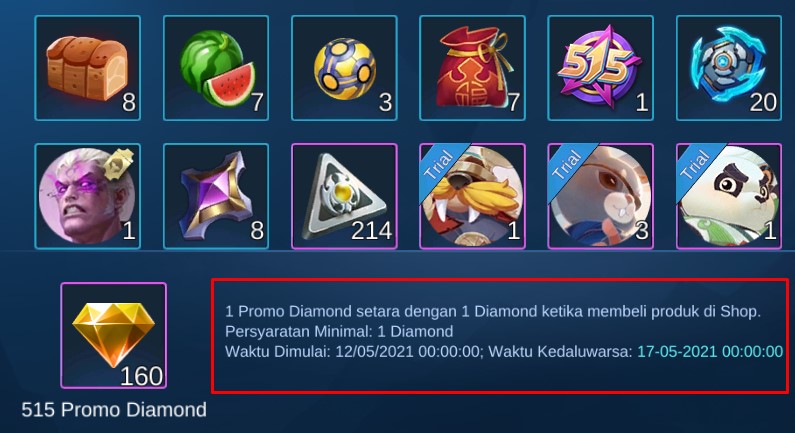Select the gold Promo Diamond icon

pos(114,336)
